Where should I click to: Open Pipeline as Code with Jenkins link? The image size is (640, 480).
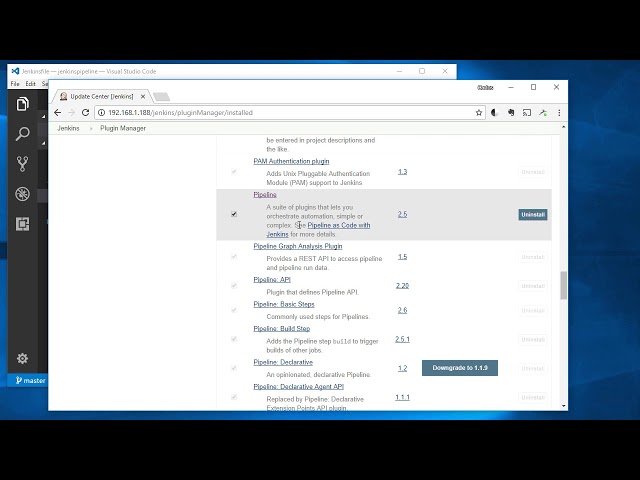(x=338, y=225)
